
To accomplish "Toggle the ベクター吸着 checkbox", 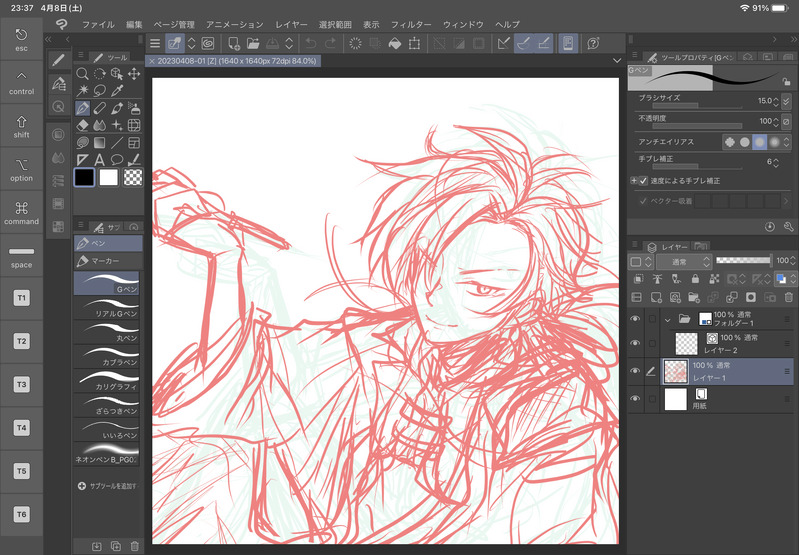I will pos(644,201).
